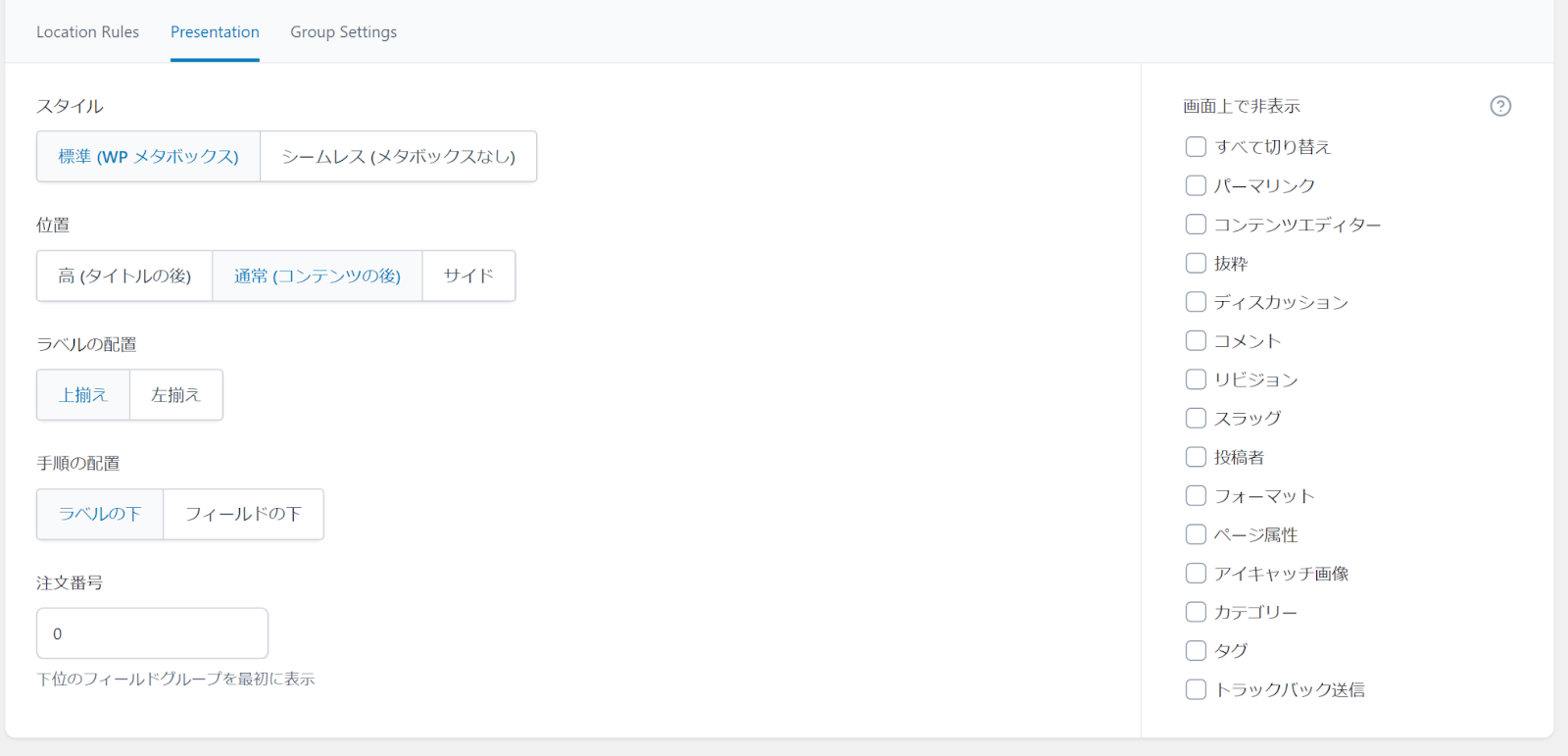
Task: Select the Presentation tab
Action: tap(215, 31)
